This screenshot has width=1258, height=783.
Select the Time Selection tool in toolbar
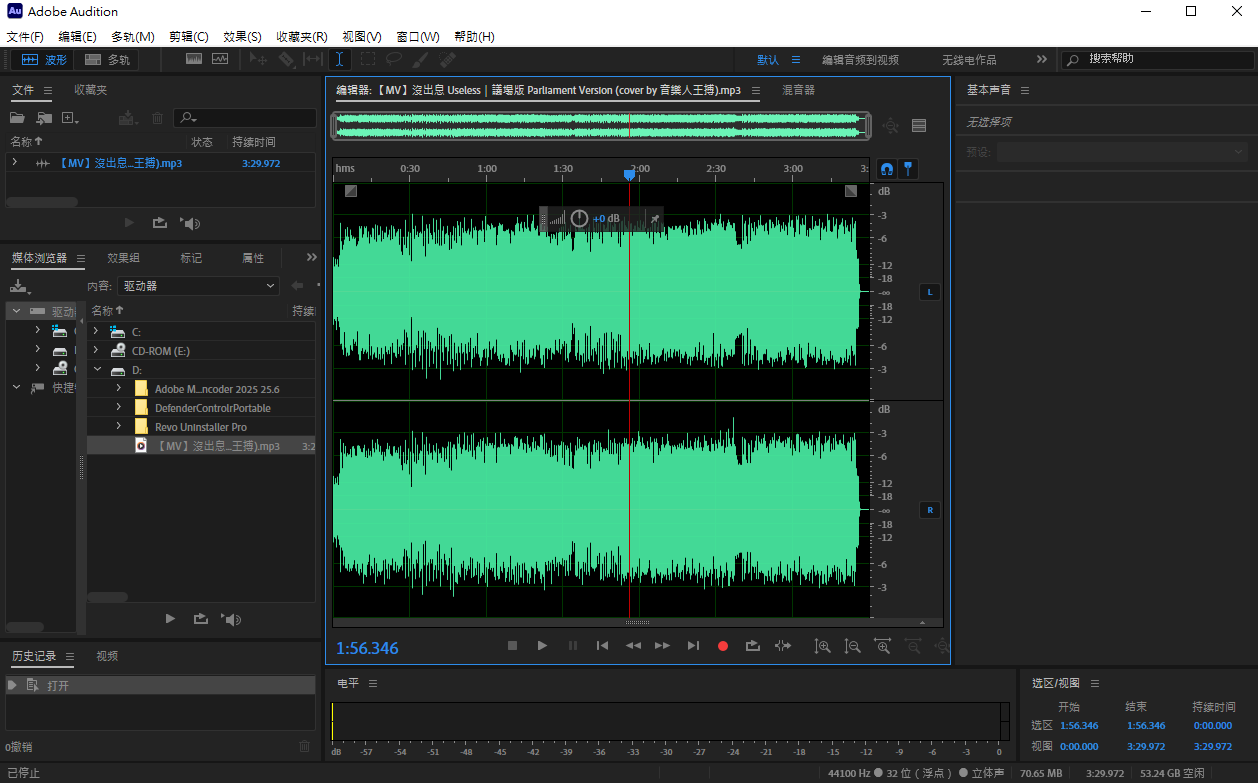(x=339, y=60)
